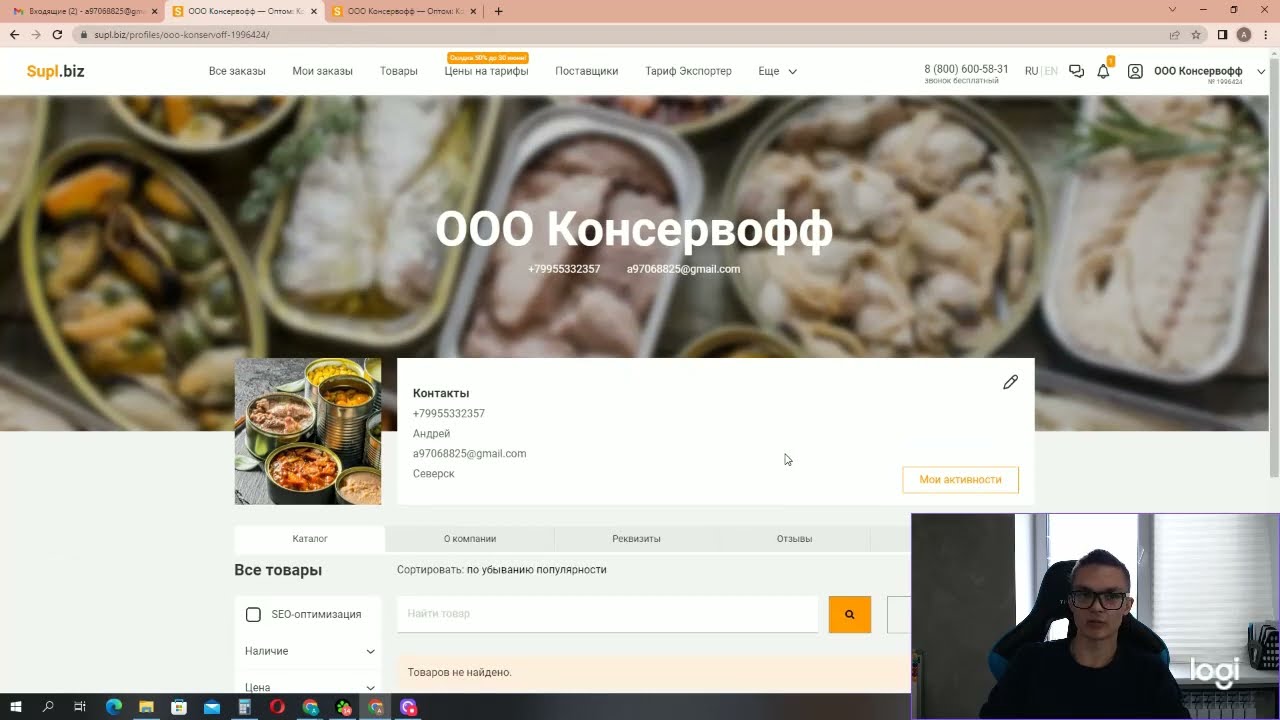Click the 'Товаров не найдено.' message
Image resolution: width=1280 pixels, height=720 pixels.
459,672
